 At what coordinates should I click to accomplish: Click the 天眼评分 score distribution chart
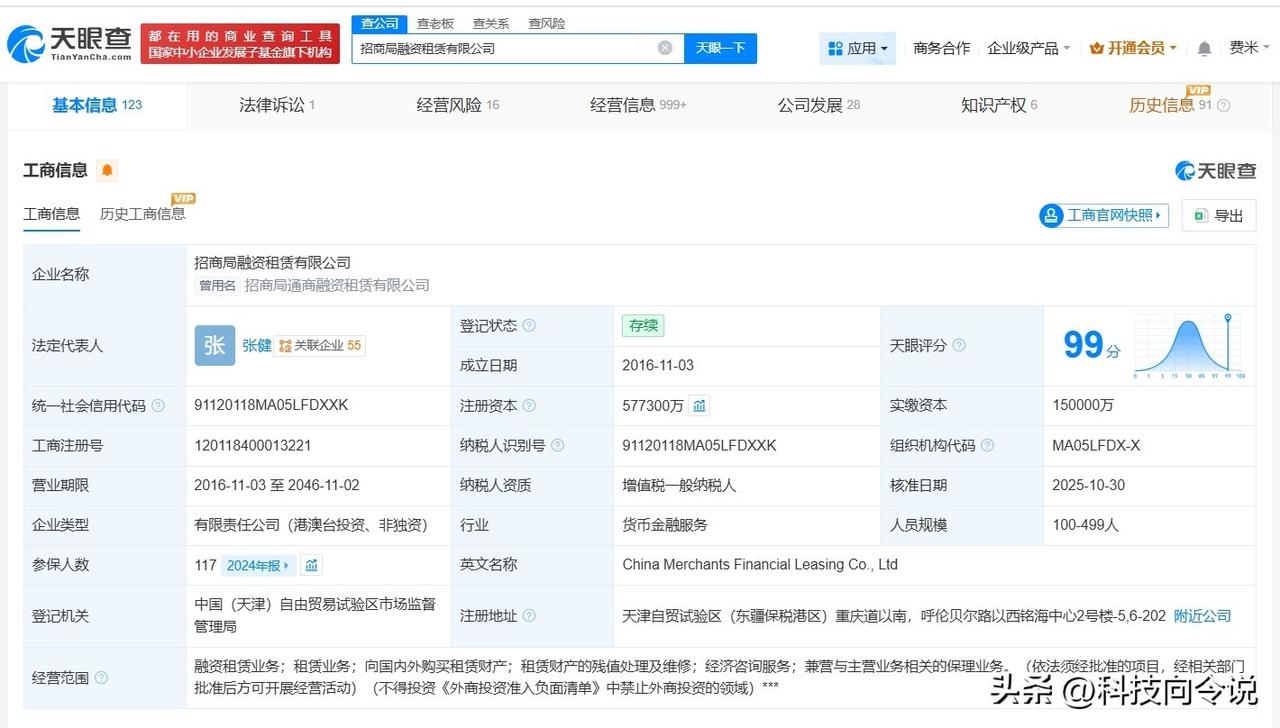tap(1189, 346)
